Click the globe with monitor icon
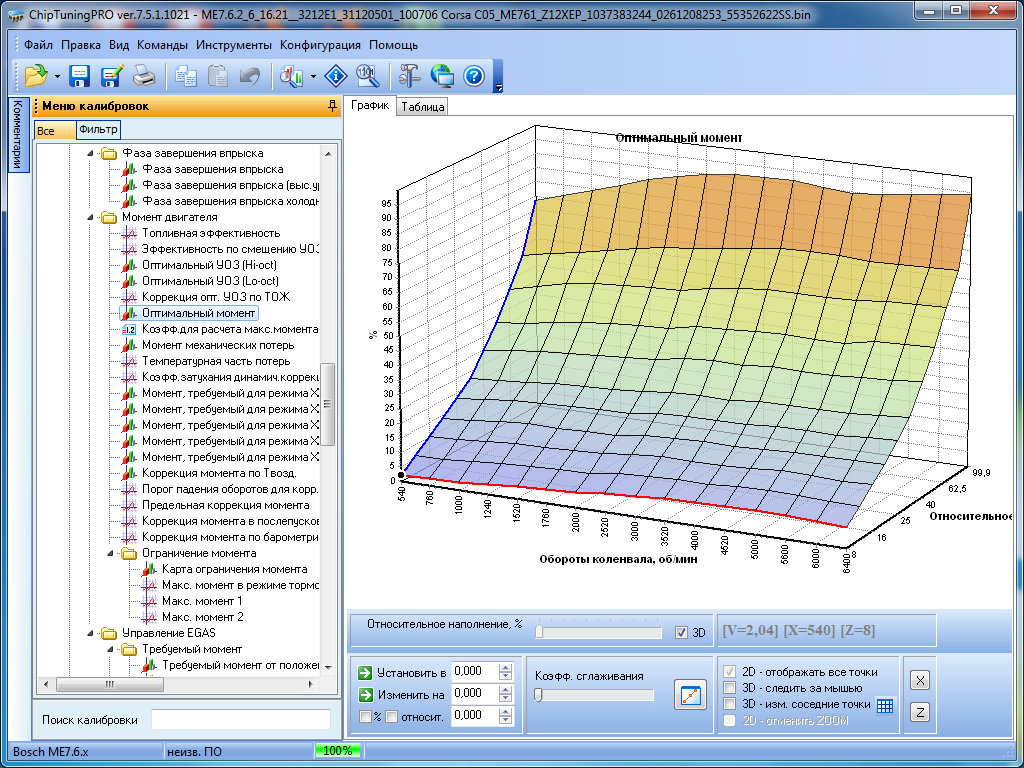 [442, 76]
